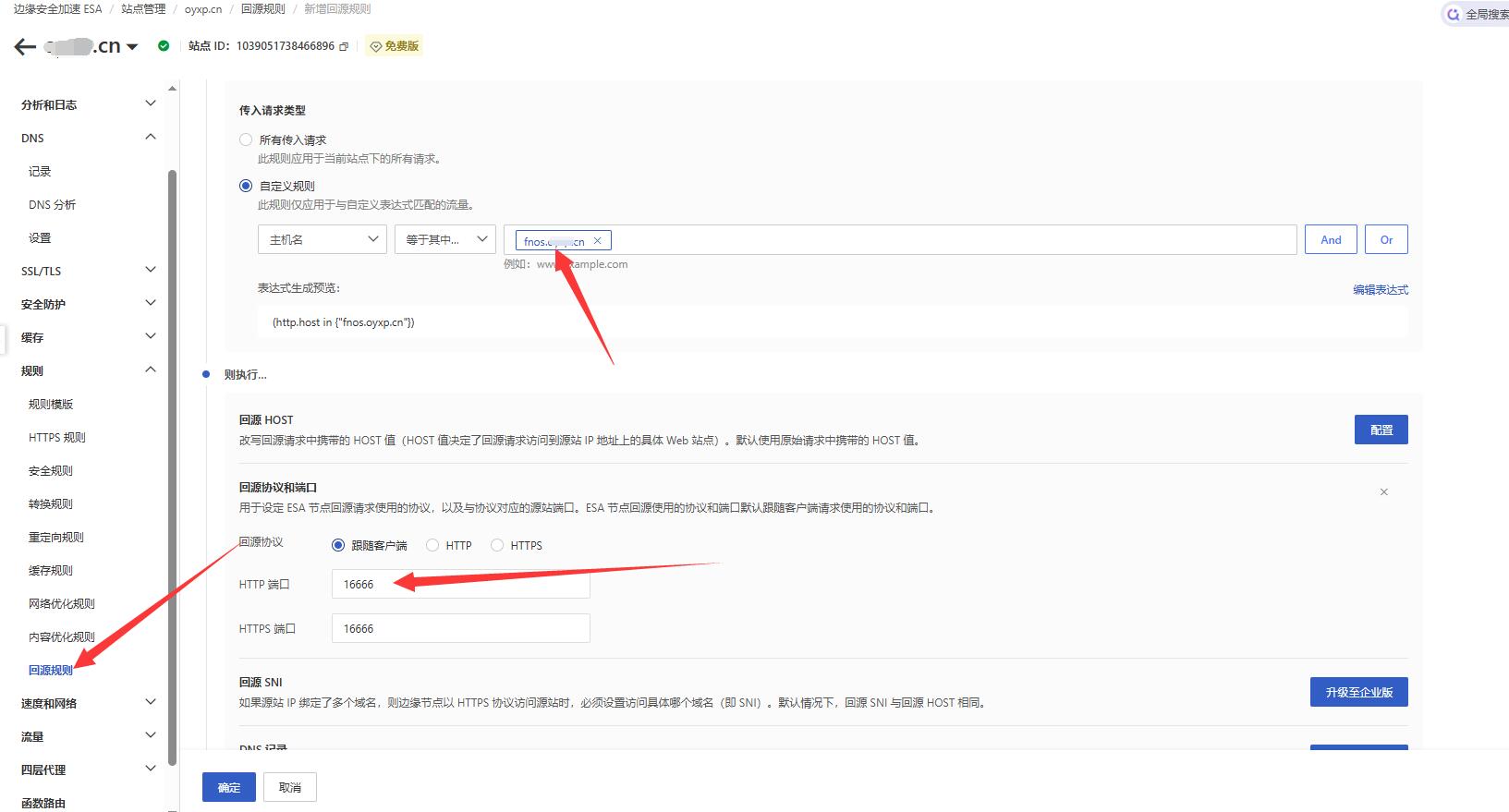Open 网络优化规则 in the sidebar
The image size is (1509, 812).
62,604
